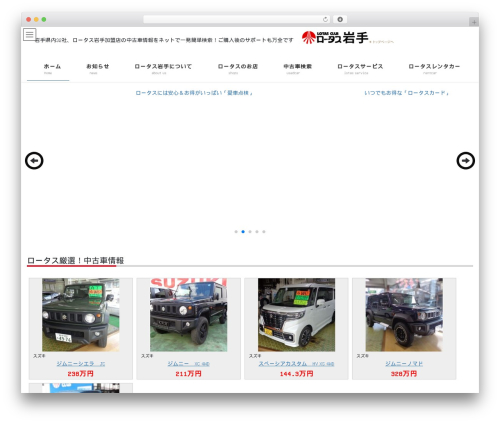Click the white Spacia Custom photo
500x423 pixels.
(x=296, y=315)
